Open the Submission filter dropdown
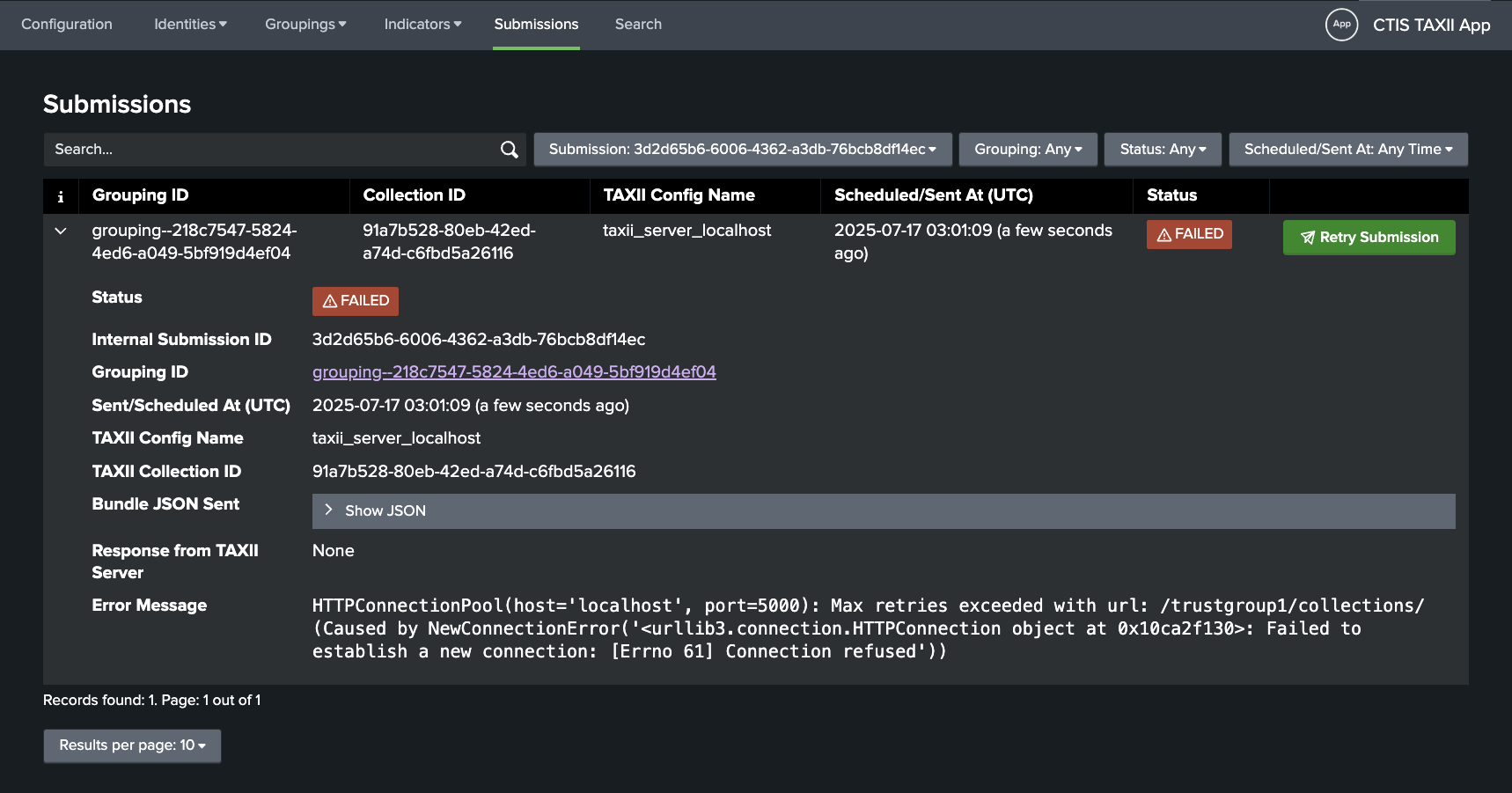The width and height of the screenshot is (1512, 793). tap(742, 150)
